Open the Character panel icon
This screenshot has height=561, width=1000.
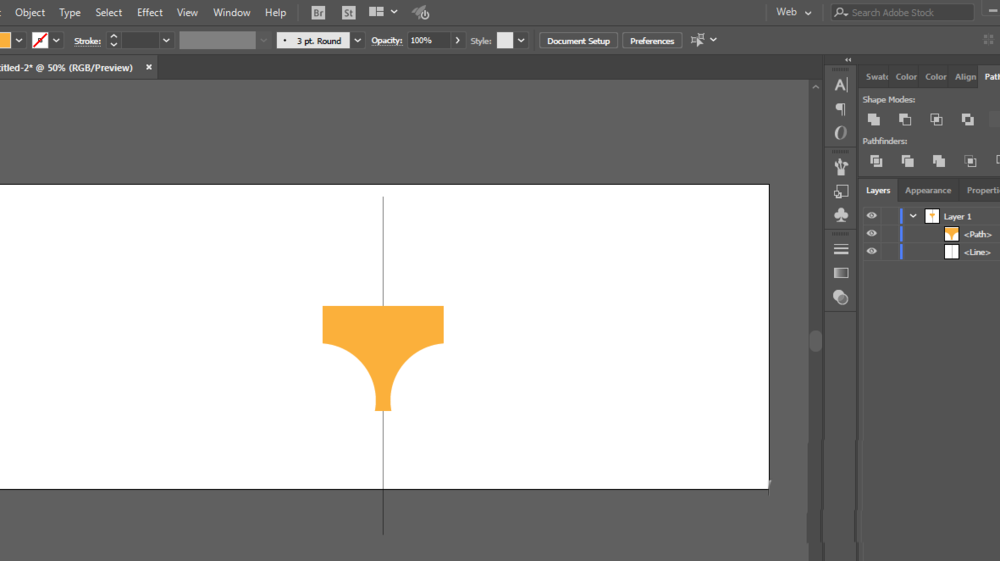[841, 85]
